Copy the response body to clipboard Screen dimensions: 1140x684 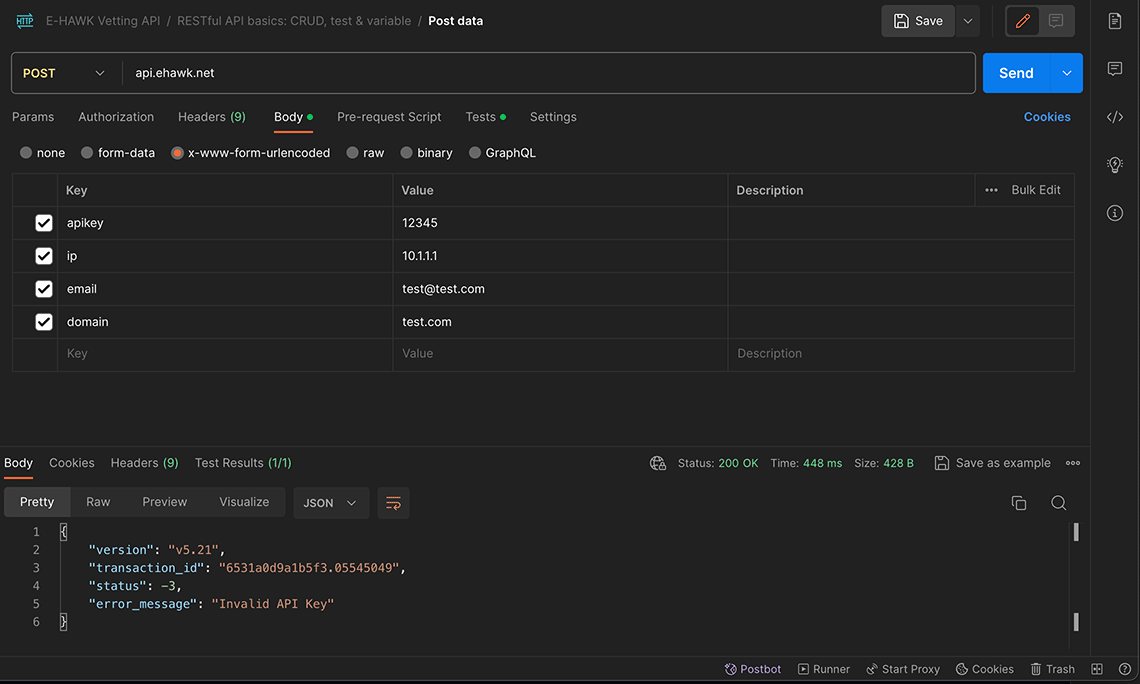pos(1019,502)
